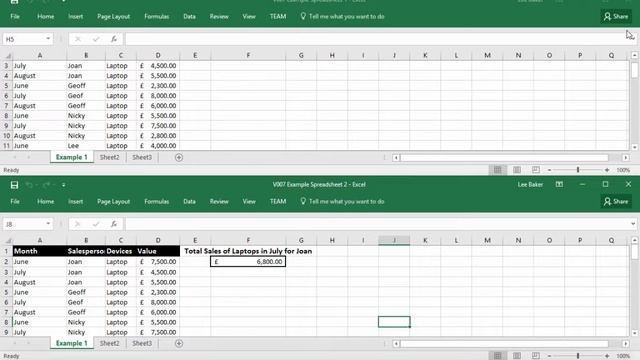Image resolution: width=640 pixels, height=360 pixels.
Task: Switch to Normal view in lower status bar
Action: click(498, 356)
